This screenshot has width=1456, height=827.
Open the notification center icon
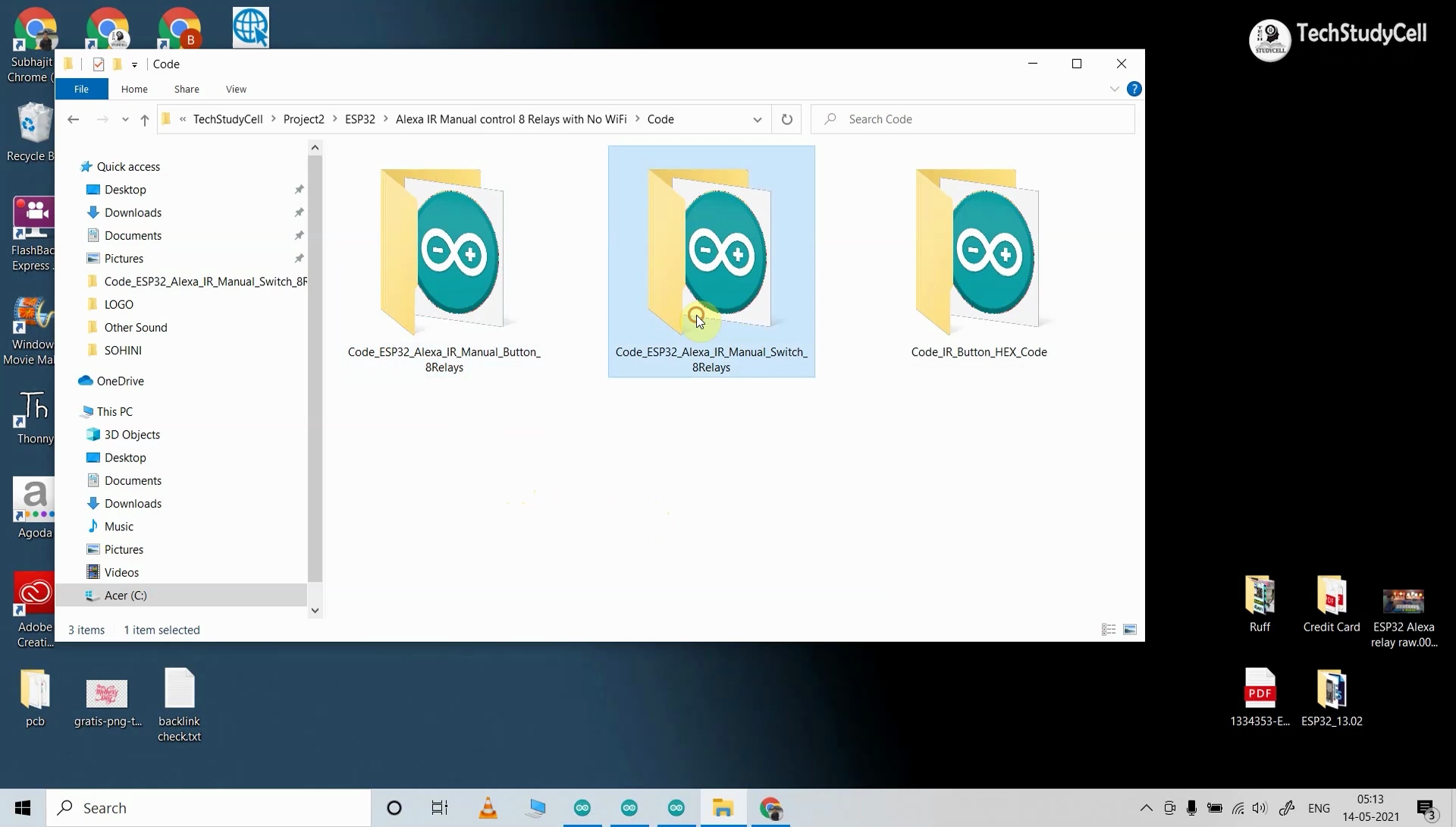coord(1426,809)
